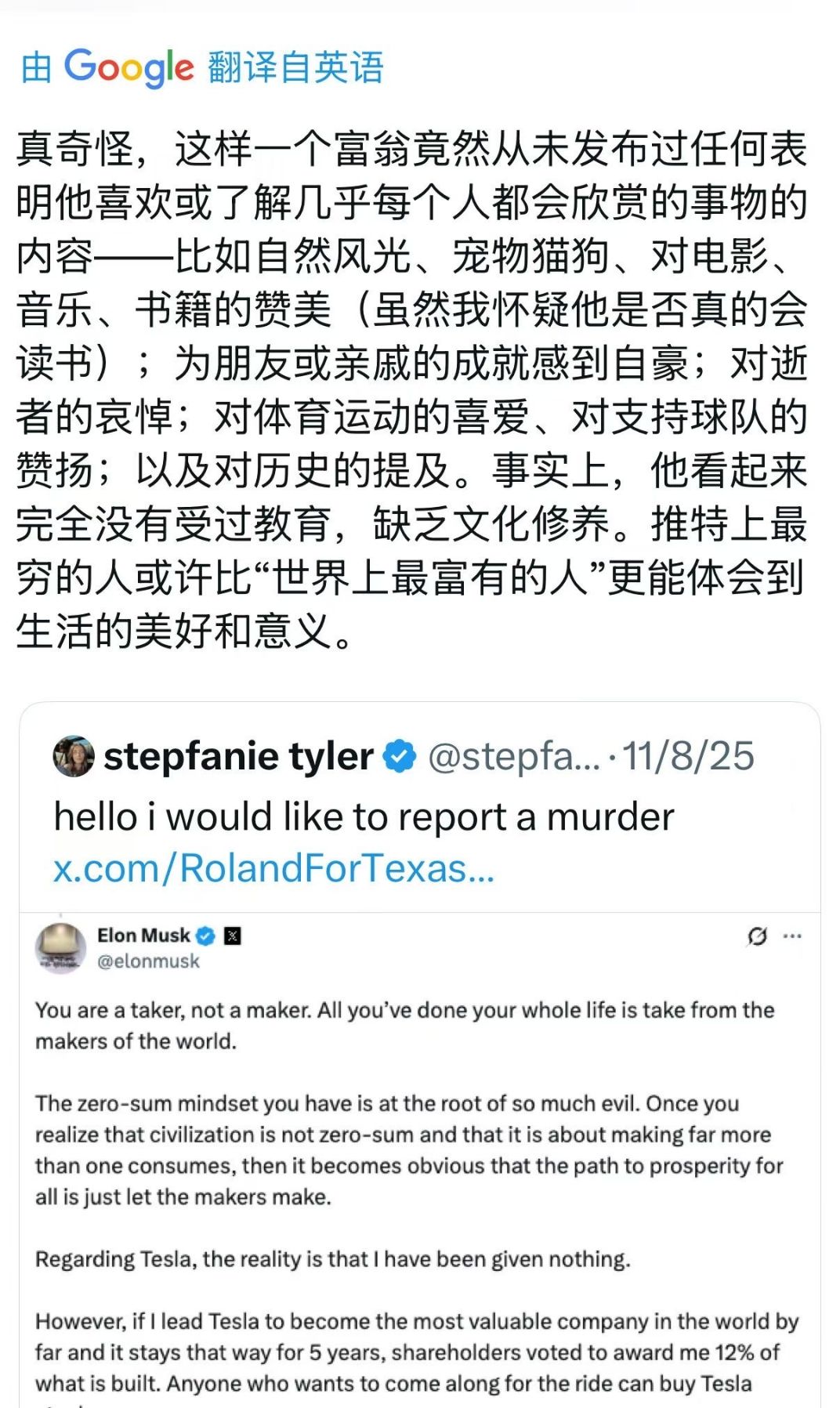
Task: Tap the '翻译自英语' translation label
Action: click(x=295, y=67)
